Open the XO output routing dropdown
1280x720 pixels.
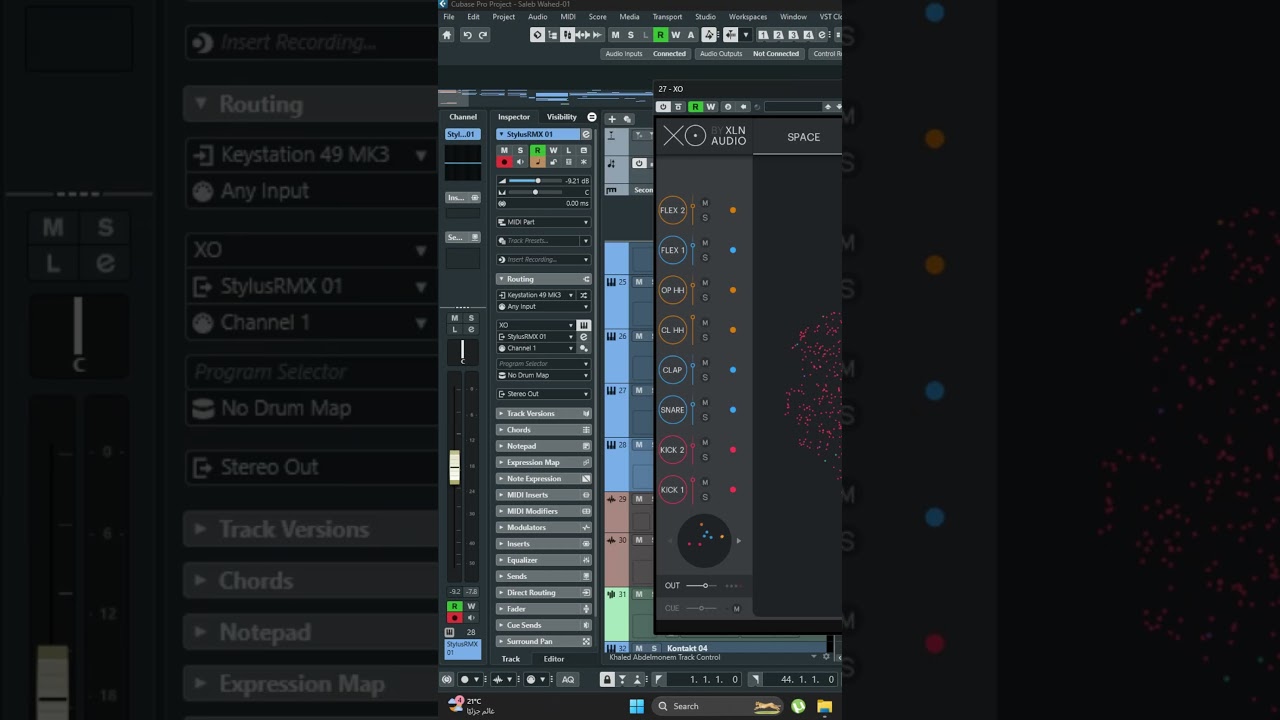point(537,325)
